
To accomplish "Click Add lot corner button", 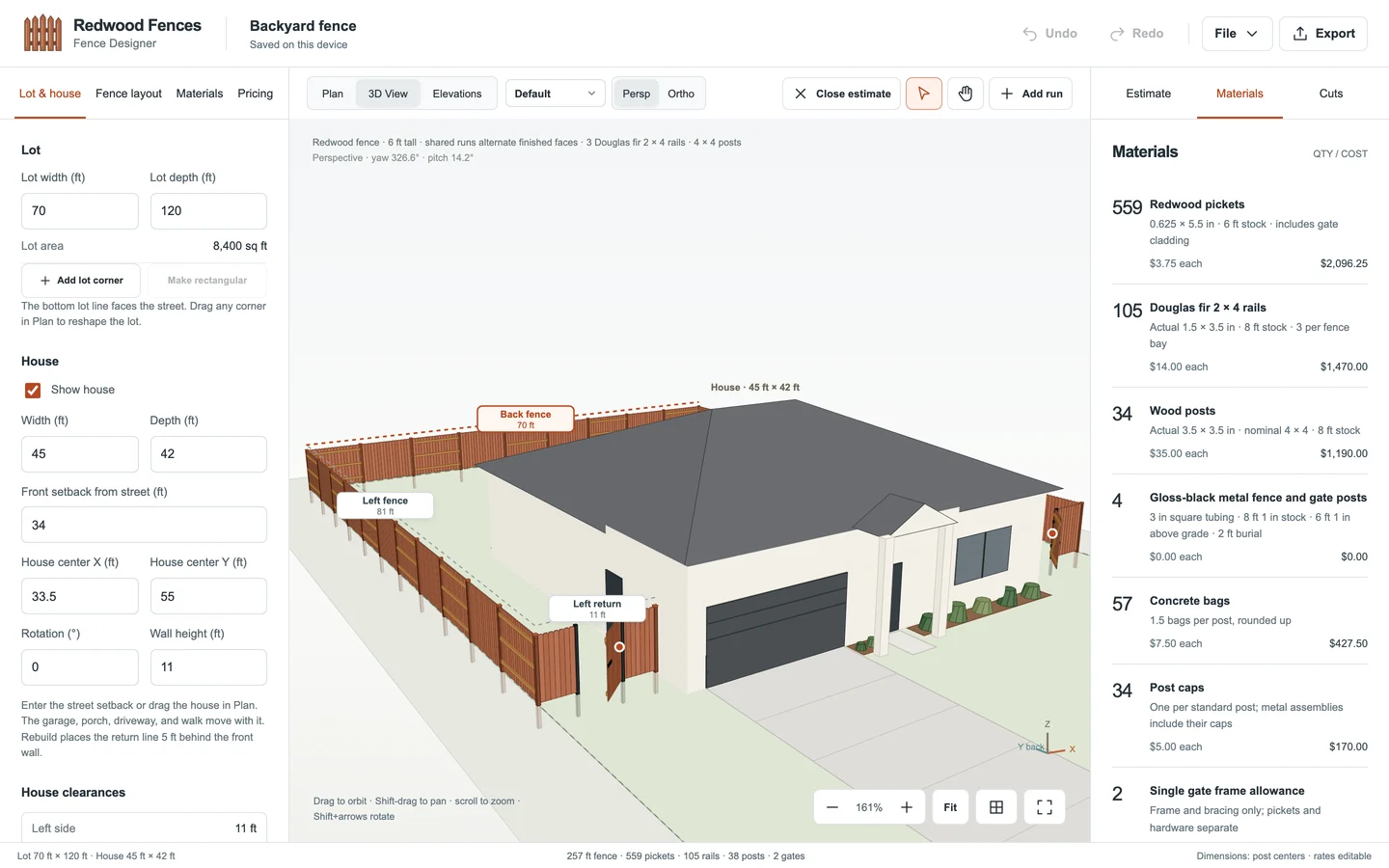I will 81,281.
